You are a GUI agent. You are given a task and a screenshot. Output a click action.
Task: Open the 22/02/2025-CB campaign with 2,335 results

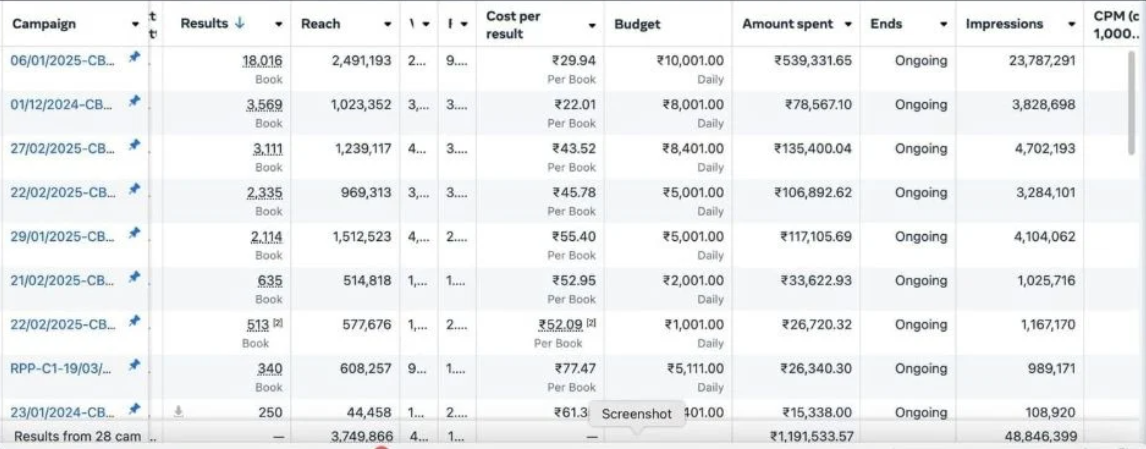coord(62,192)
